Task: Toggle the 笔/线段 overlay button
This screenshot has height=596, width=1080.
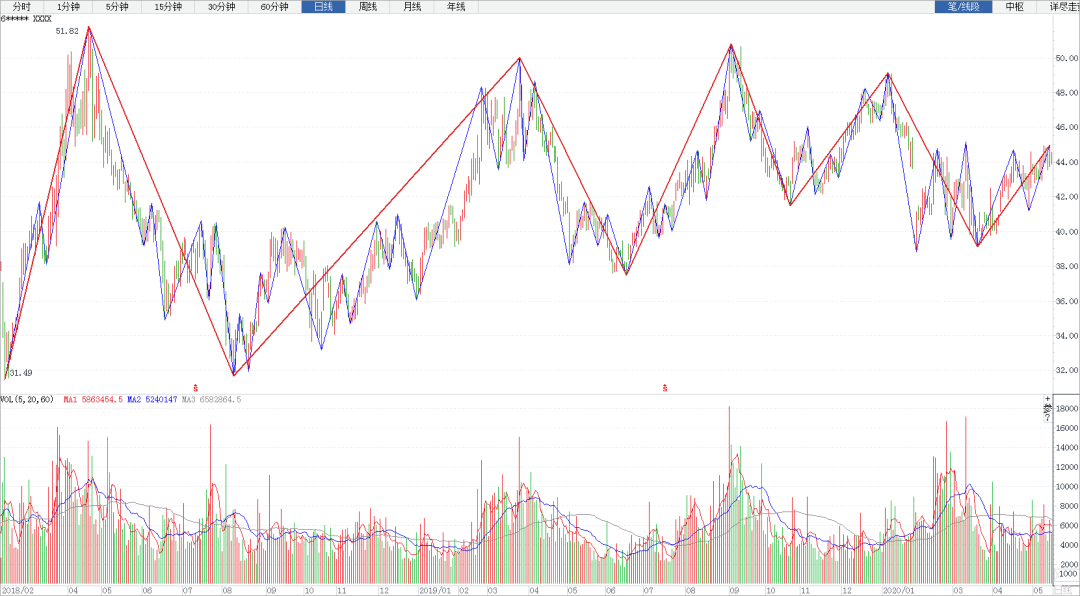Action: [963, 7]
